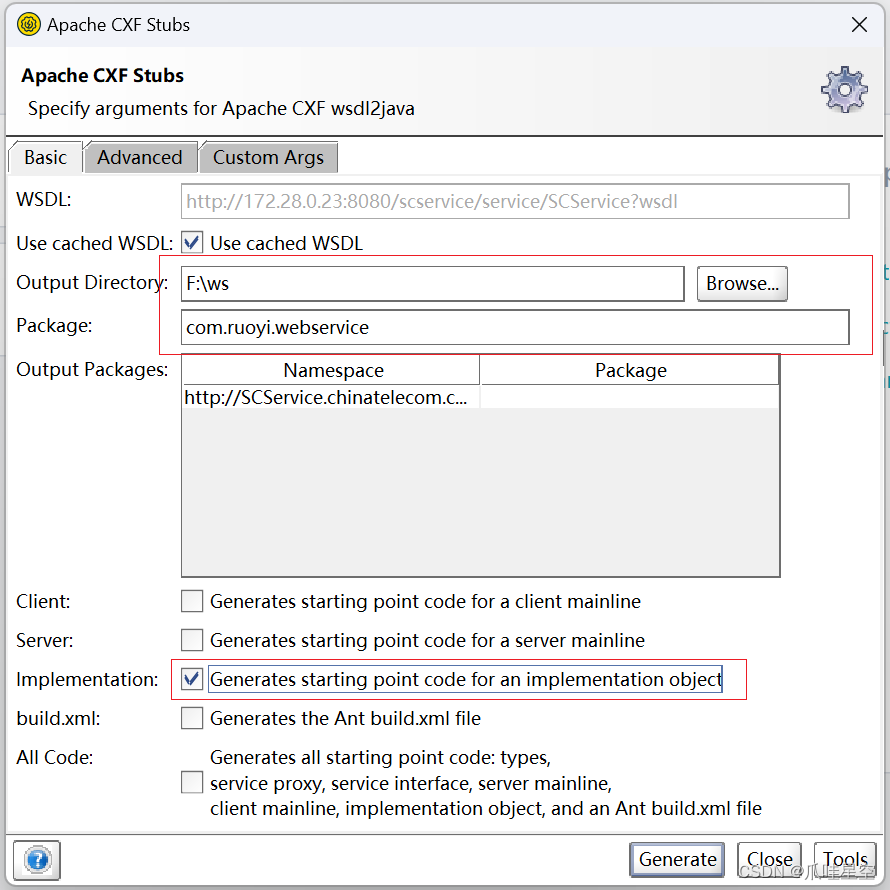The image size is (890, 890).
Task: Click the empty Package cell for SCService namespace
Action: click(629, 397)
